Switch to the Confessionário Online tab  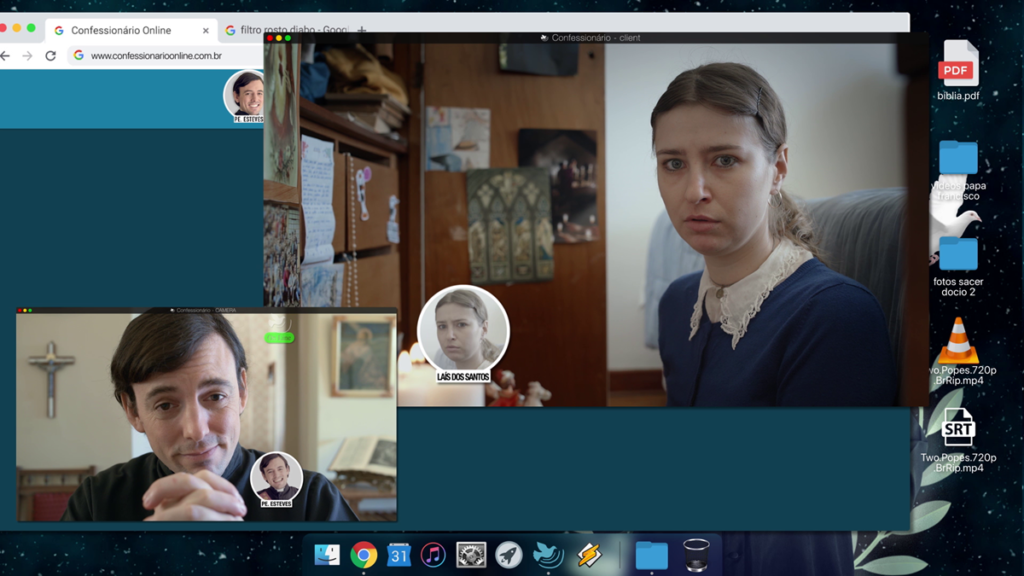[120, 31]
